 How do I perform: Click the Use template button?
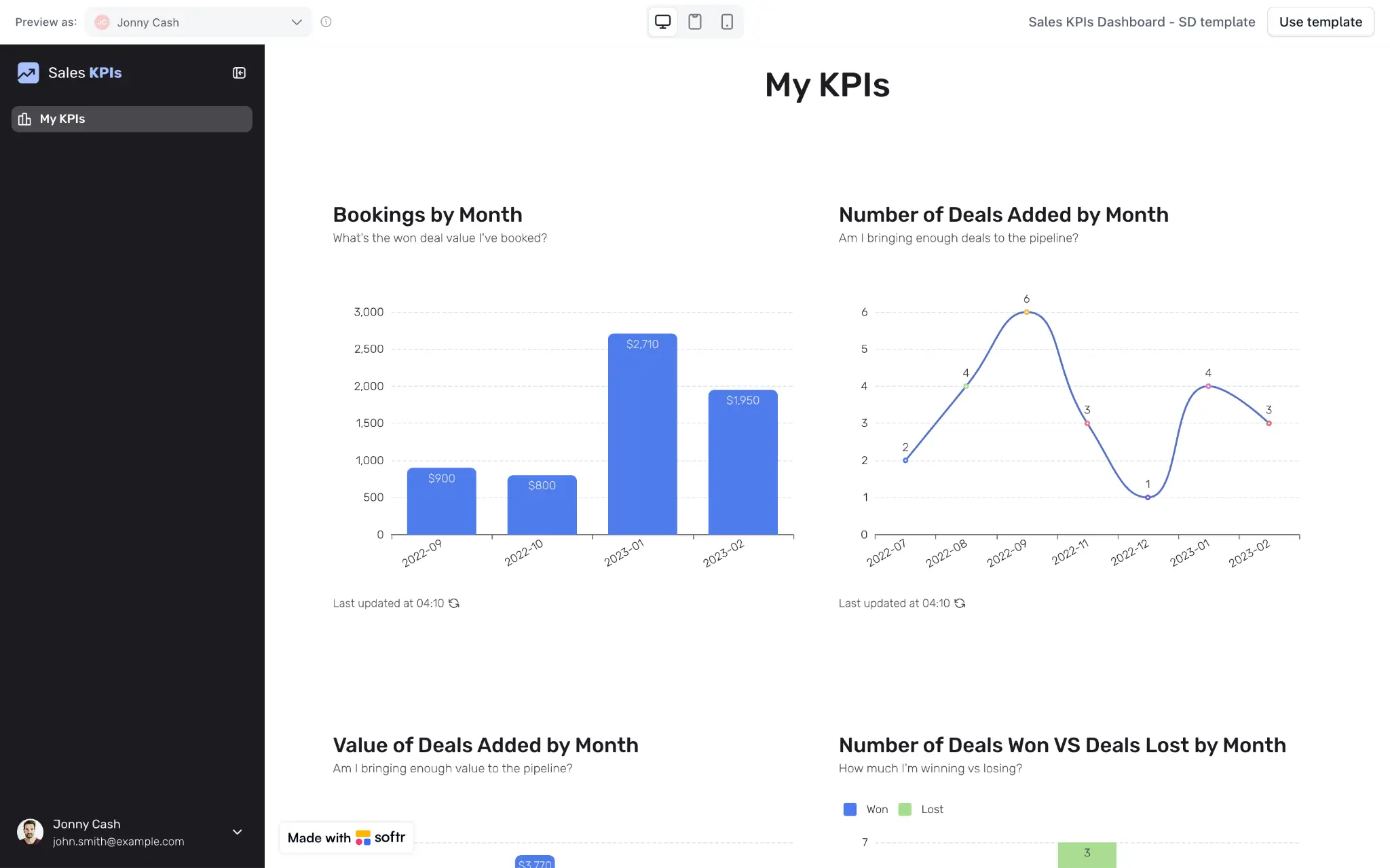[1320, 22]
